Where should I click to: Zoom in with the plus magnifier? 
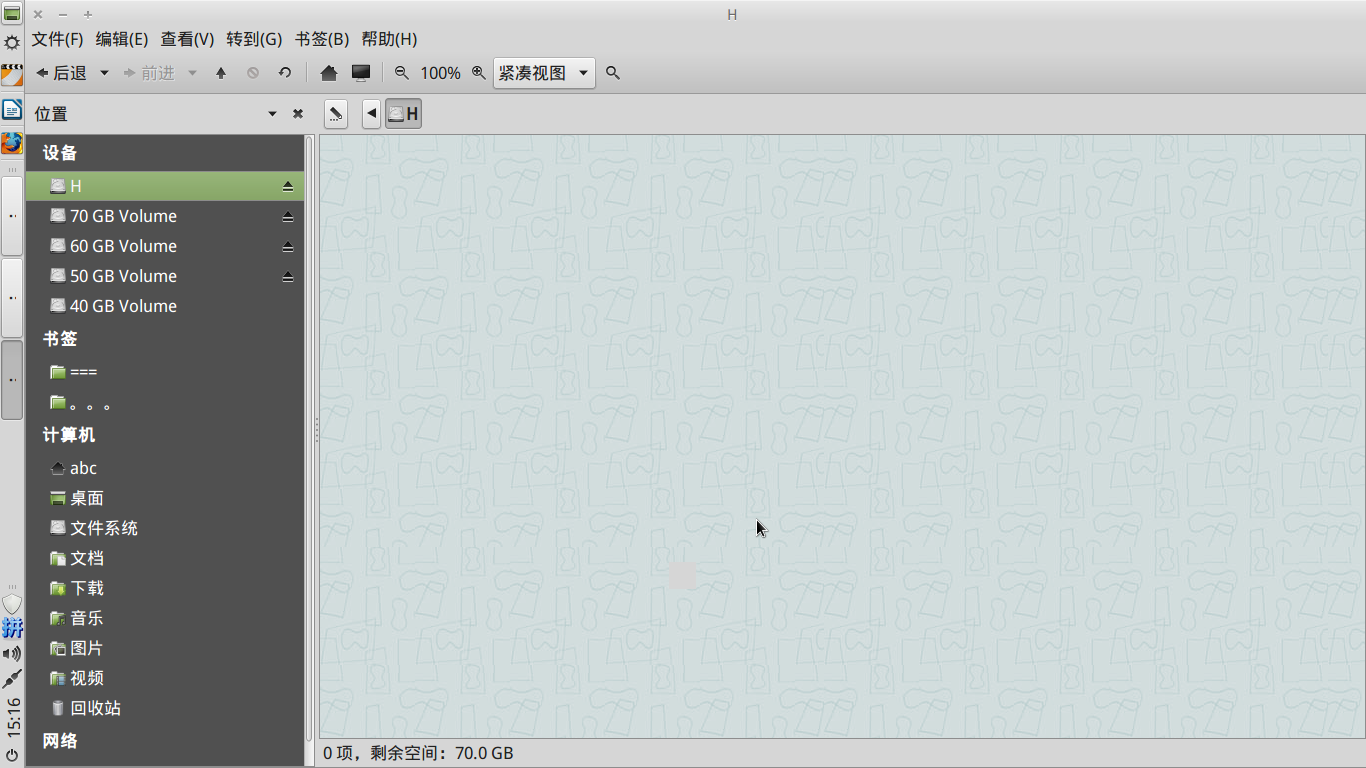pos(479,73)
